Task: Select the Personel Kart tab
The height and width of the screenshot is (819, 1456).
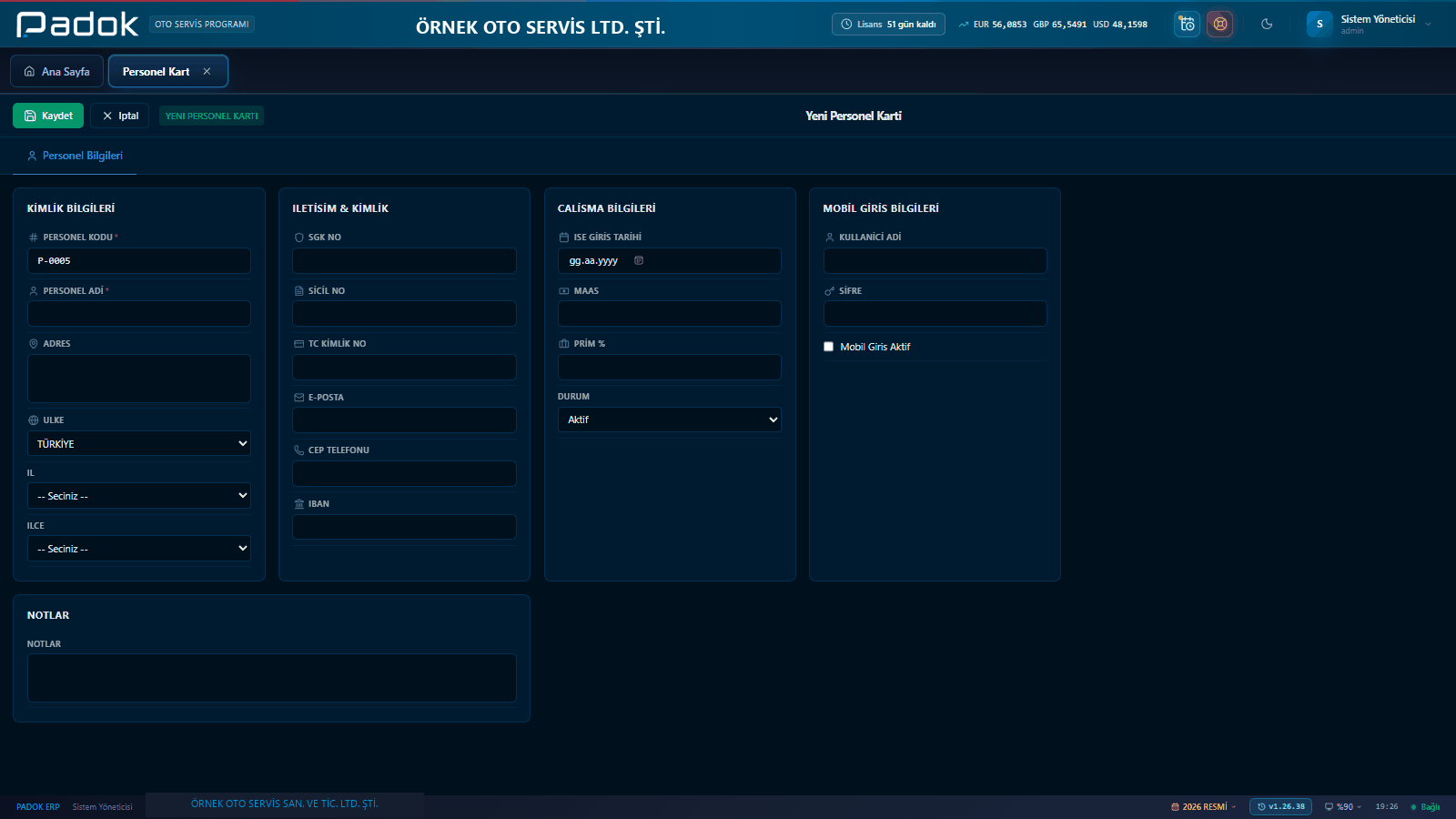Action: [x=167, y=72]
